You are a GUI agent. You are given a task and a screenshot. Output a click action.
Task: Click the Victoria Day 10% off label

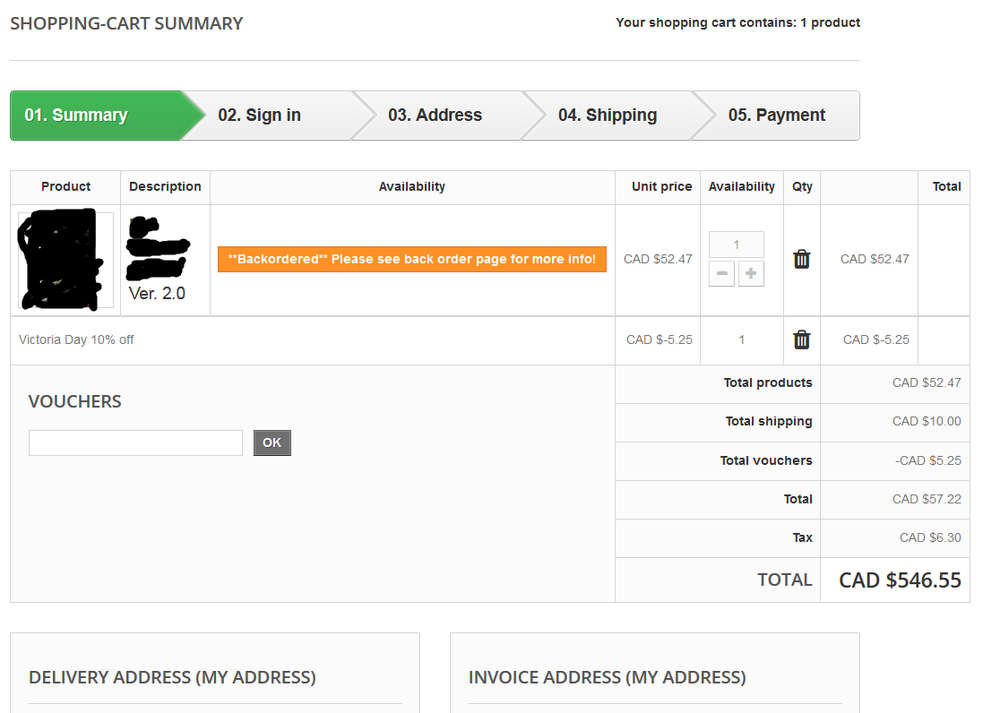click(x=77, y=340)
